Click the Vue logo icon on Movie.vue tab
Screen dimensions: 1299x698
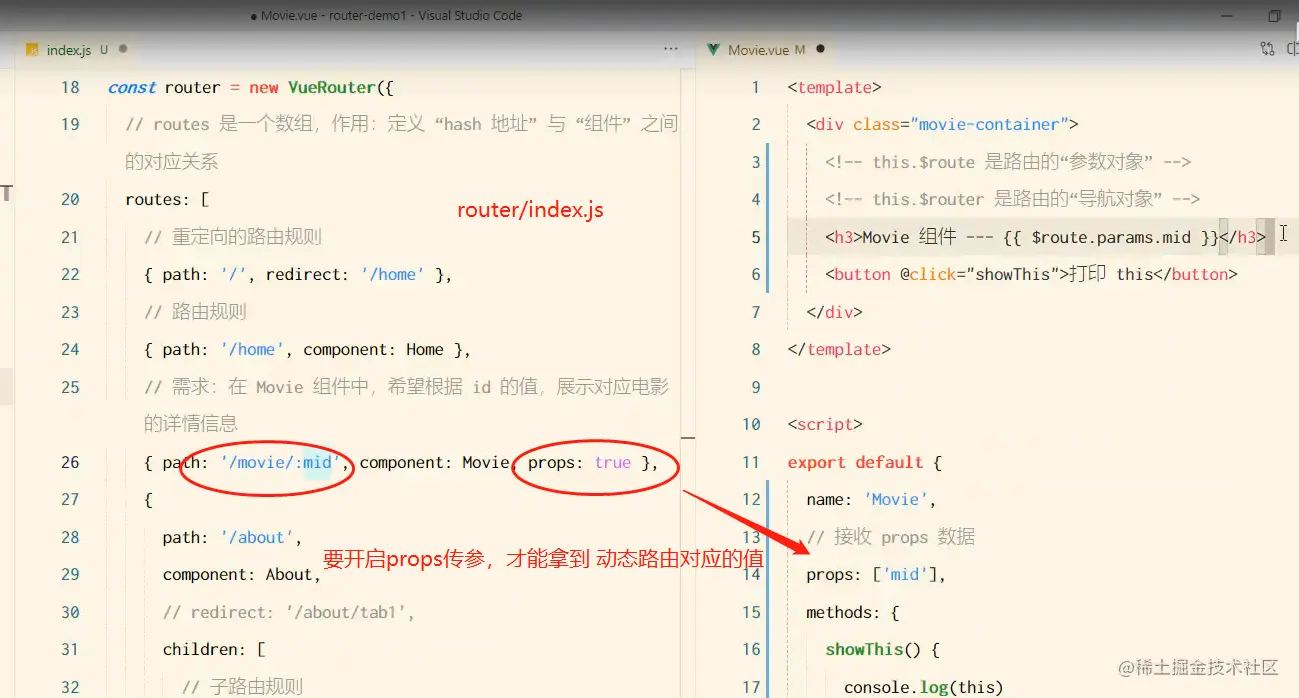click(x=713, y=49)
